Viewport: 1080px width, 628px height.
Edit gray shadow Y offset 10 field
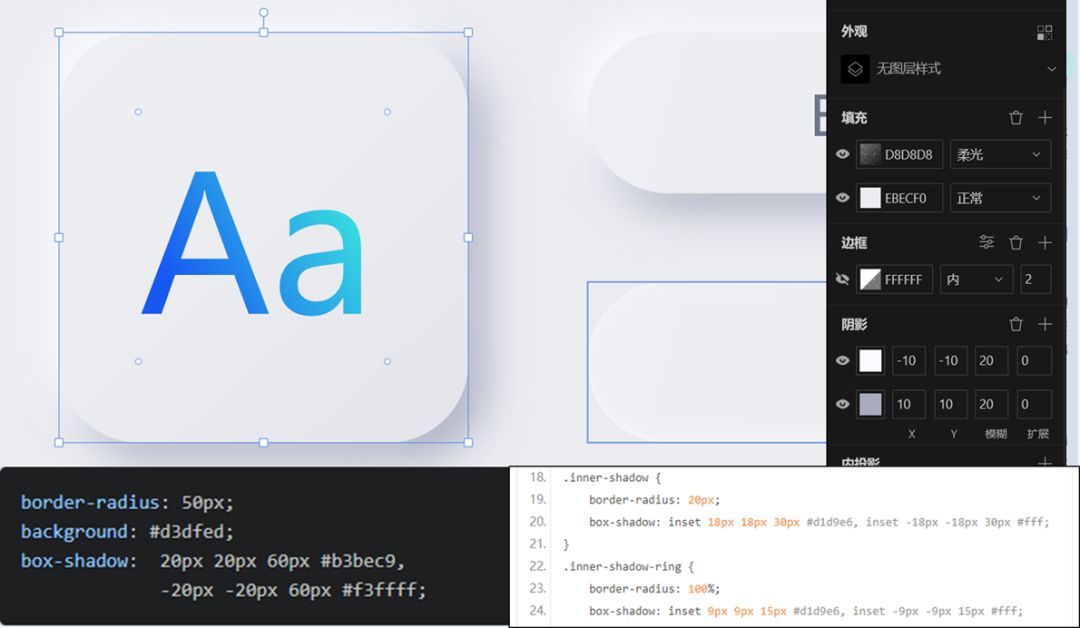[x=951, y=404]
